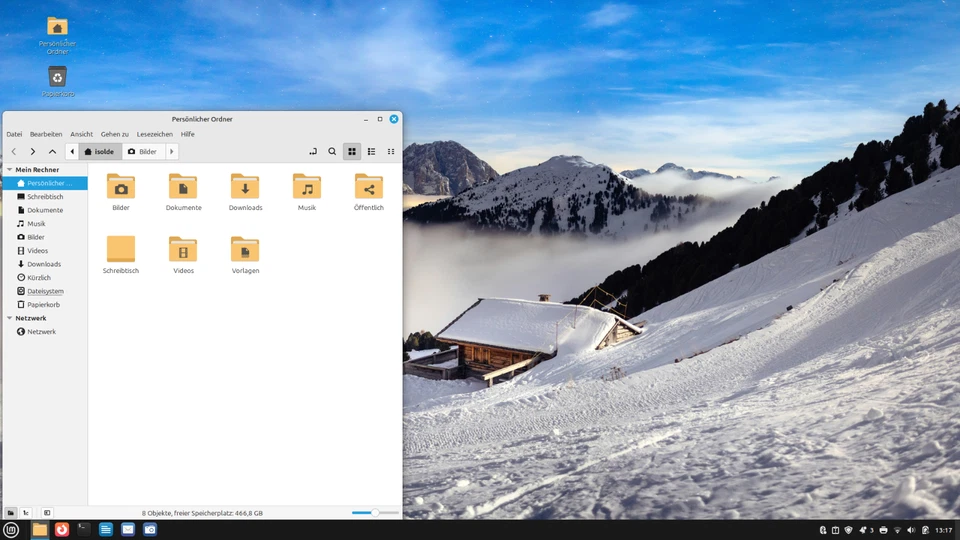
Task: Switch to icon grid view
Action: 351,151
